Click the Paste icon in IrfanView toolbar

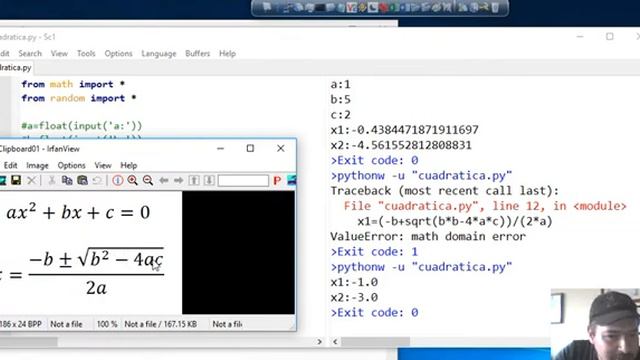[x=82, y=180]
